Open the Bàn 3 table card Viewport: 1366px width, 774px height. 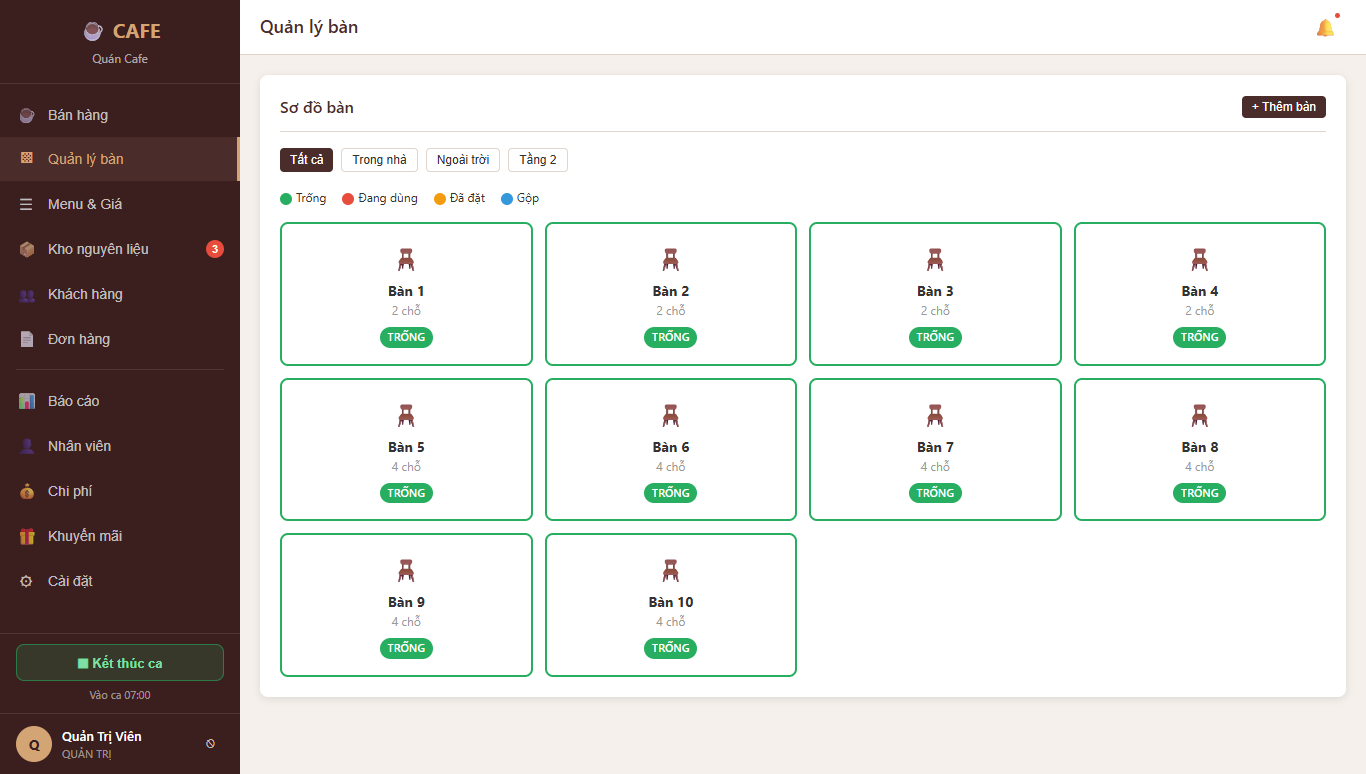[935, 294]
